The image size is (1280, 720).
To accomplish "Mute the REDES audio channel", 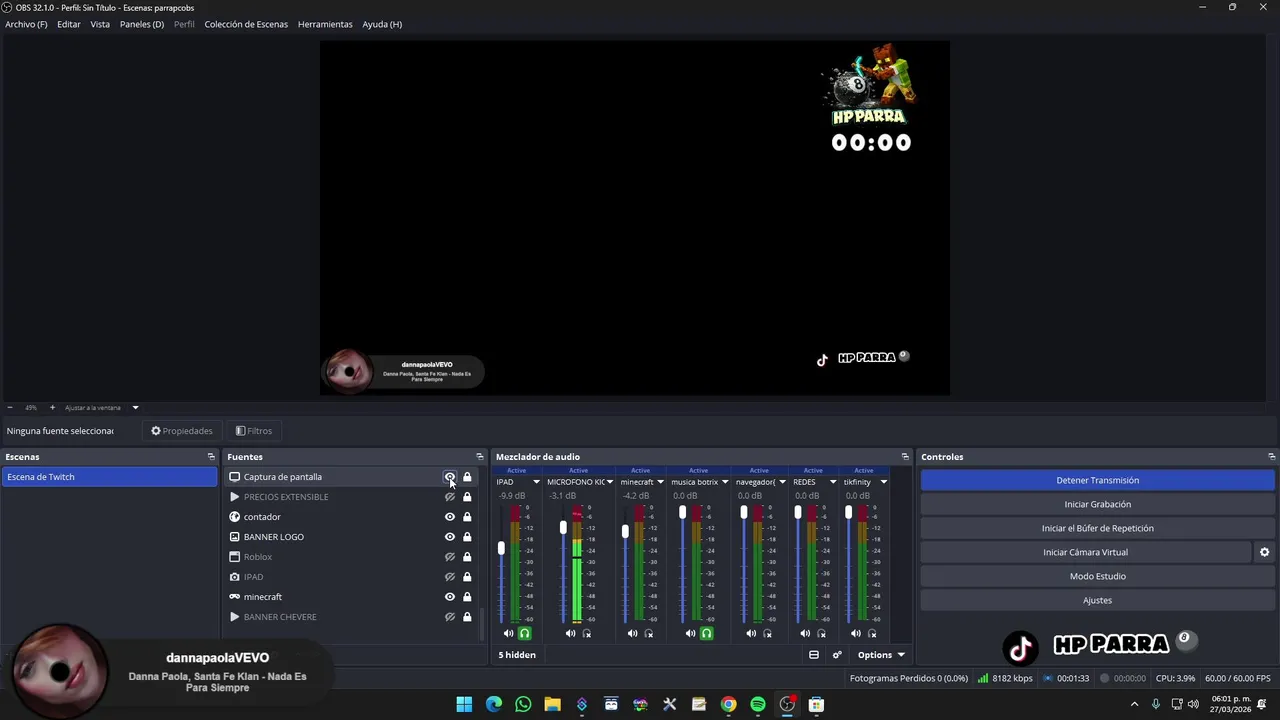I will 805,633.
